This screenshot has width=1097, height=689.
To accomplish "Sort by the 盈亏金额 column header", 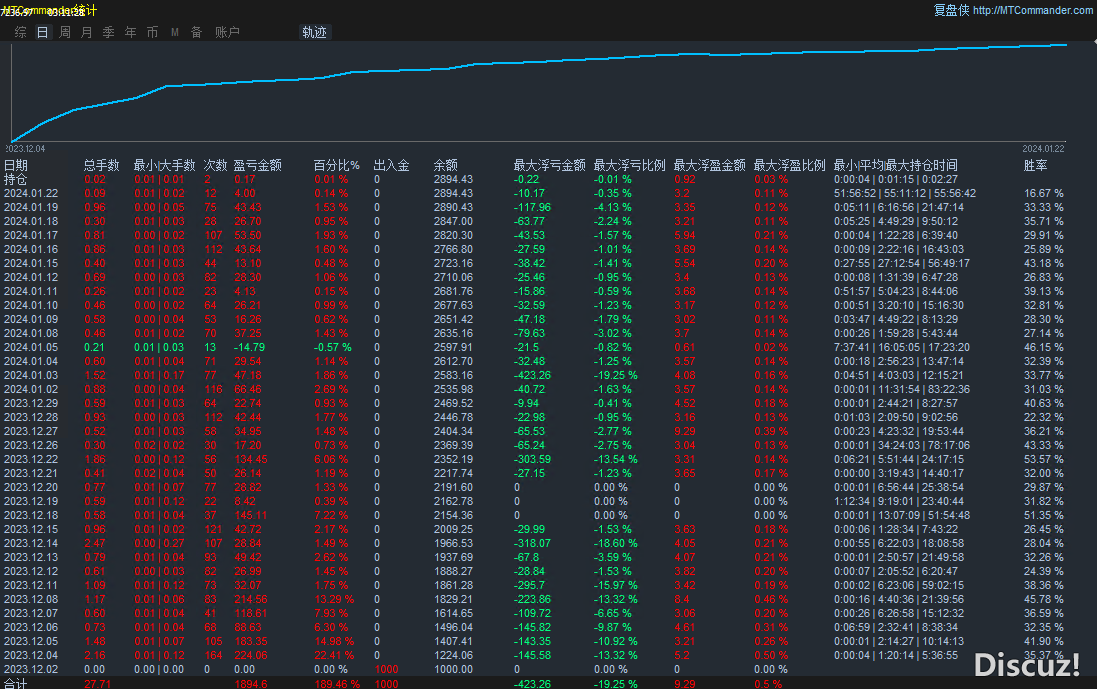I will 257,165.
